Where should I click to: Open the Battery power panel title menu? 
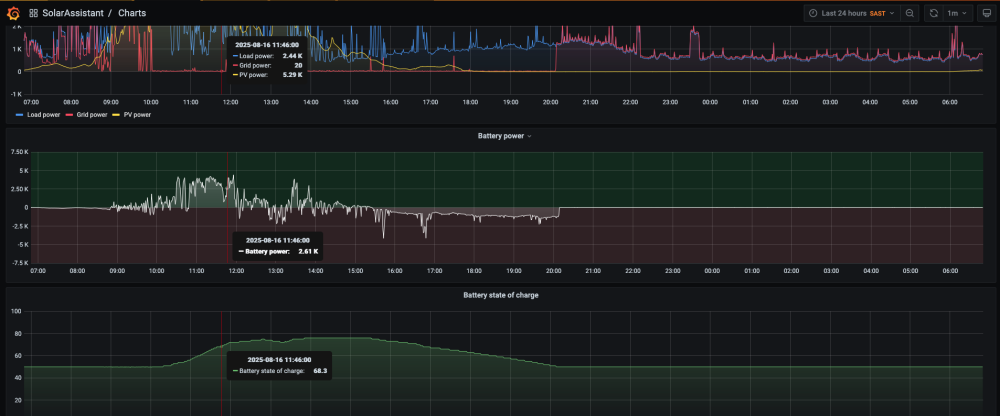click(x=504, y=136)
